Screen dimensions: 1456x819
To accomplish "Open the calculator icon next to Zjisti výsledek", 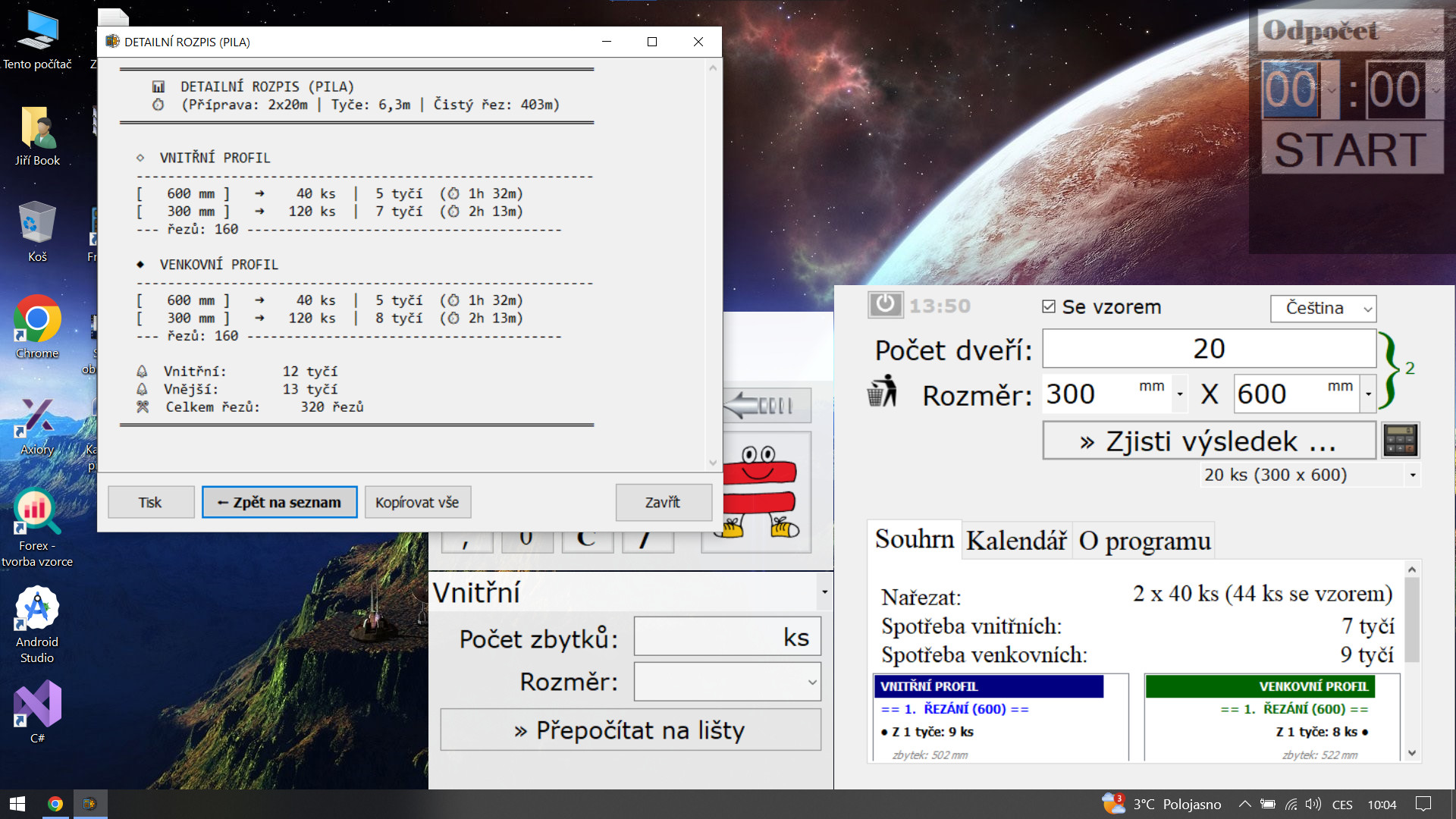I will [1400, 441].
